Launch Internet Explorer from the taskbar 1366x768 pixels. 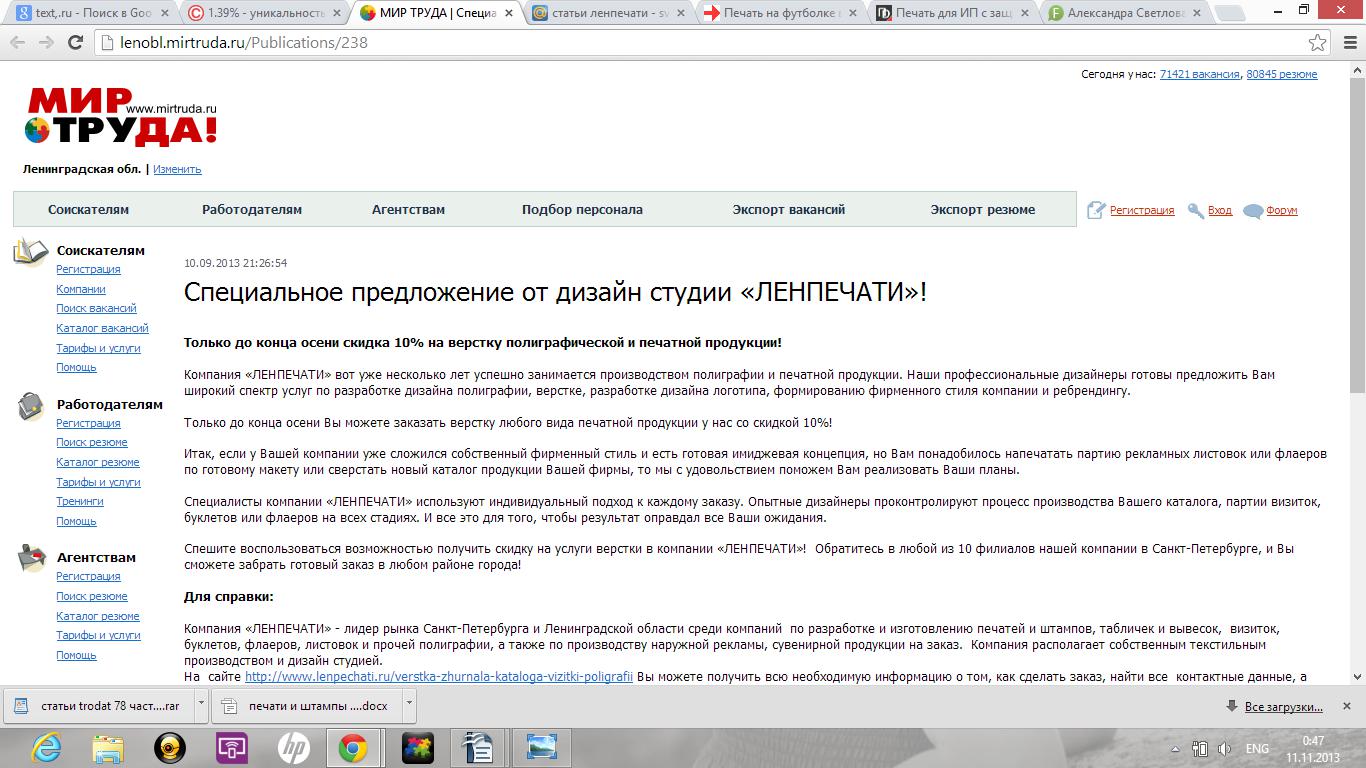click(x=46, y=747)
